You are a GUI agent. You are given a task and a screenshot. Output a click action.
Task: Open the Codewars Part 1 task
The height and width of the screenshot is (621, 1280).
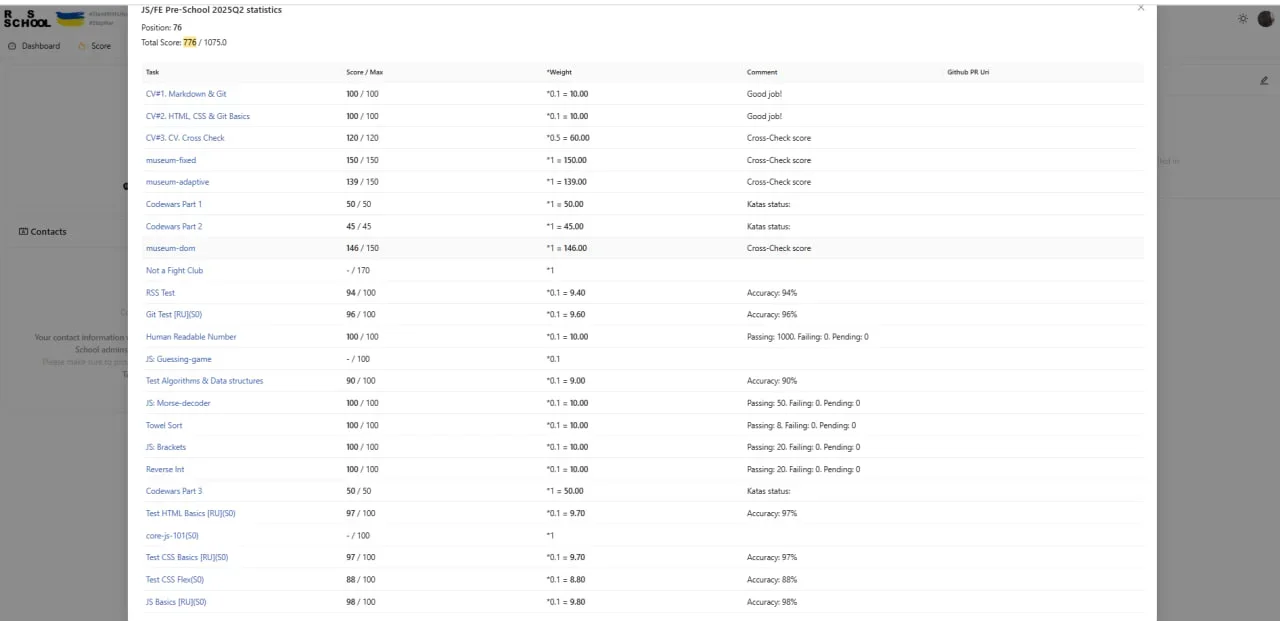coord(174,204)
